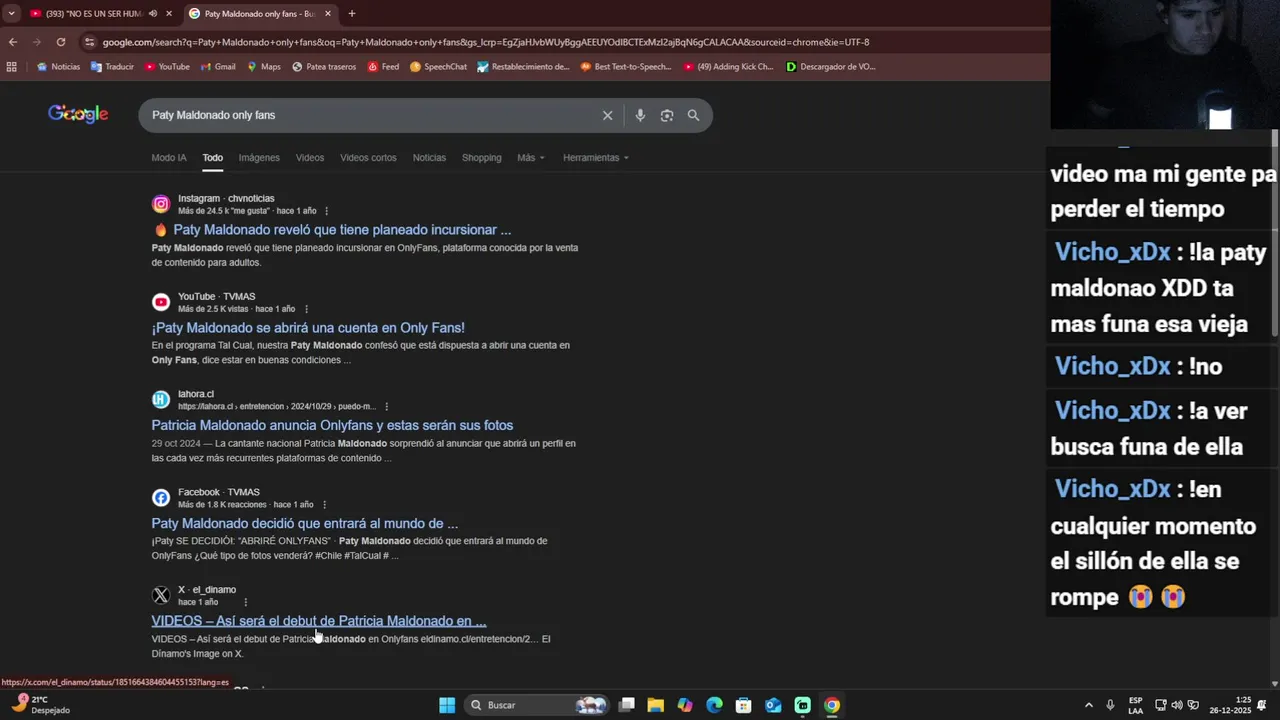
Task: Open options menu for X el_dinamo result
Action: tap(245, 602)
